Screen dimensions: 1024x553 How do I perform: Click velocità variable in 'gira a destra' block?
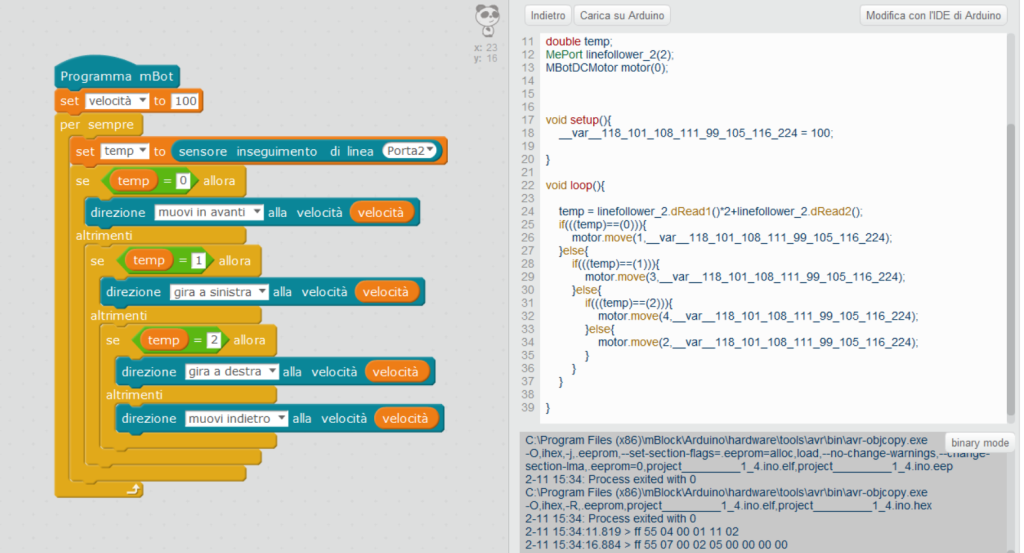click(395, 371)
